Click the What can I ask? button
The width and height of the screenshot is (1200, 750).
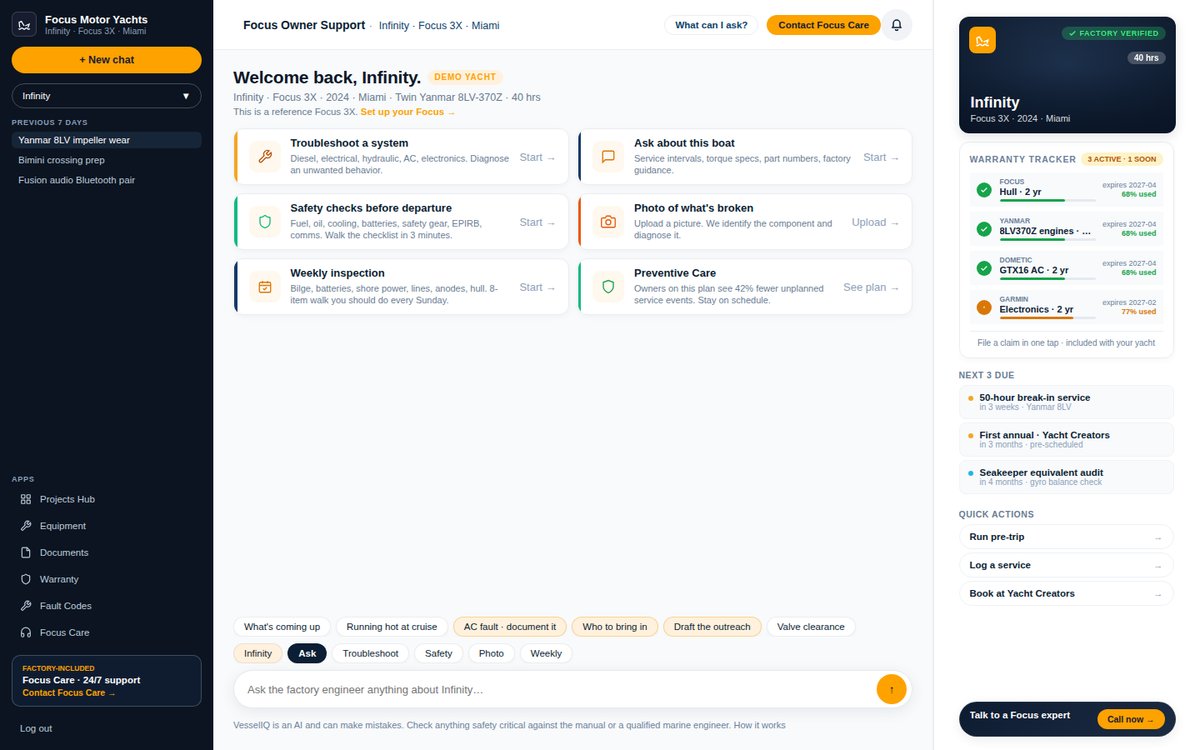coord(711,25)
